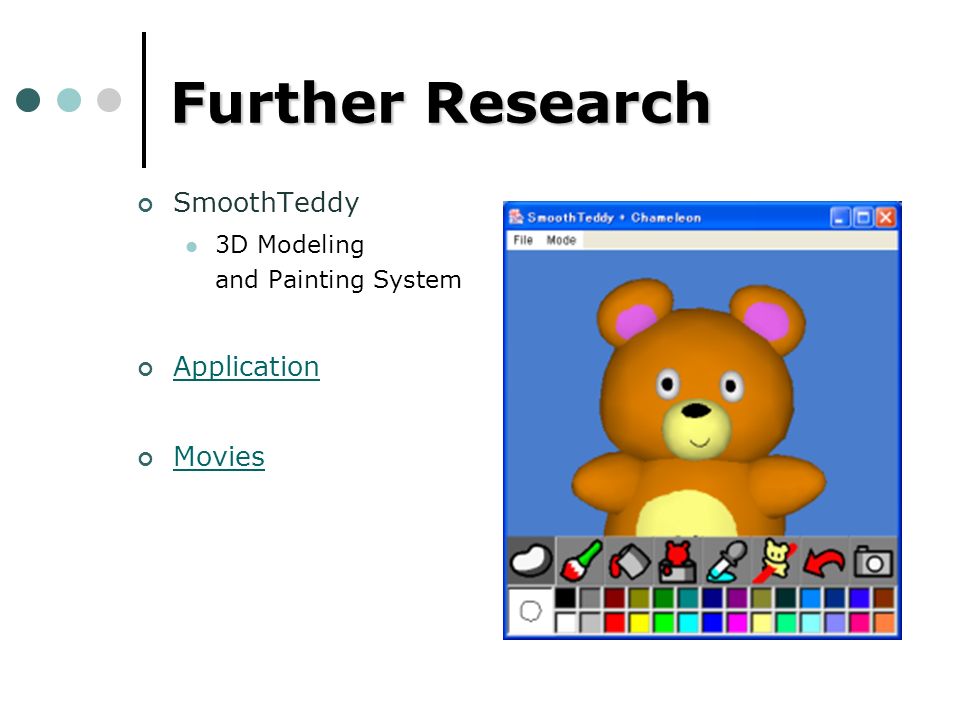Pick the brown color swatch
Screen dimensions: 960x720
point(884,598)
